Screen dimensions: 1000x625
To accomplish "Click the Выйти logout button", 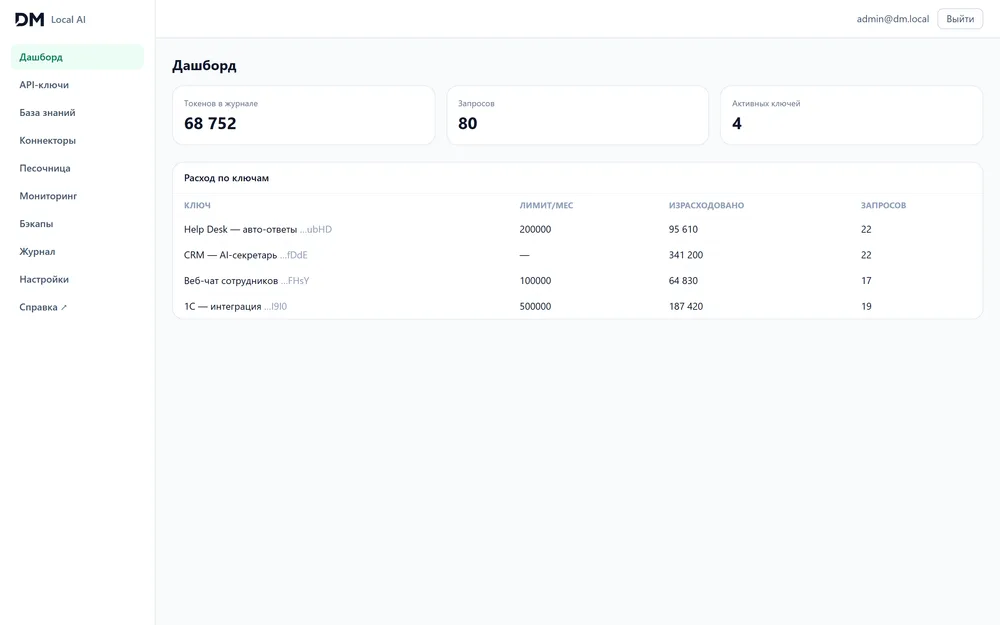I will [960, 19].
